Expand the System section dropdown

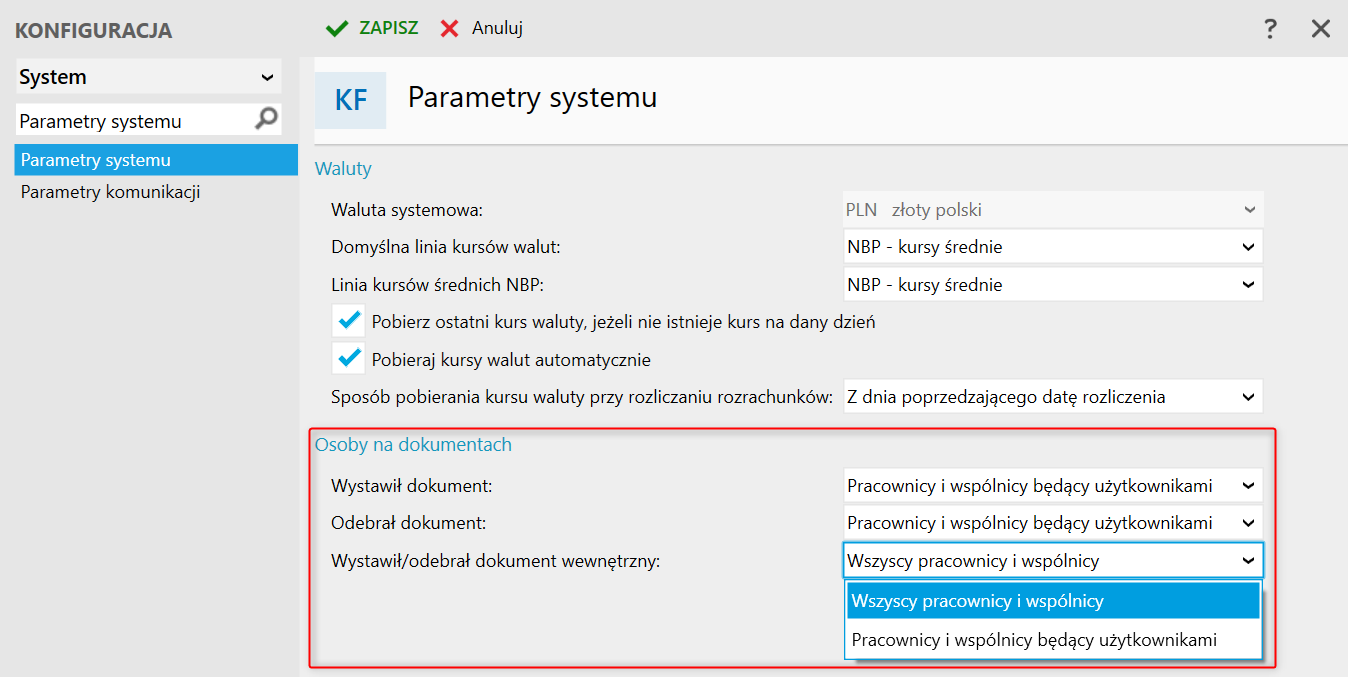click(267, 77)
